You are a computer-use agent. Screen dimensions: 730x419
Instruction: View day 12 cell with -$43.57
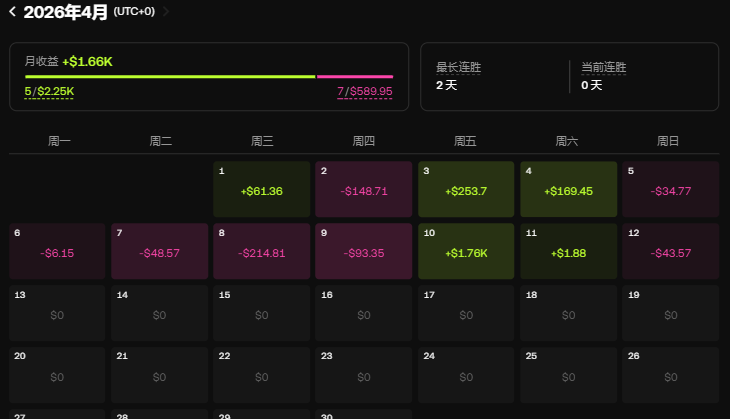671,251
